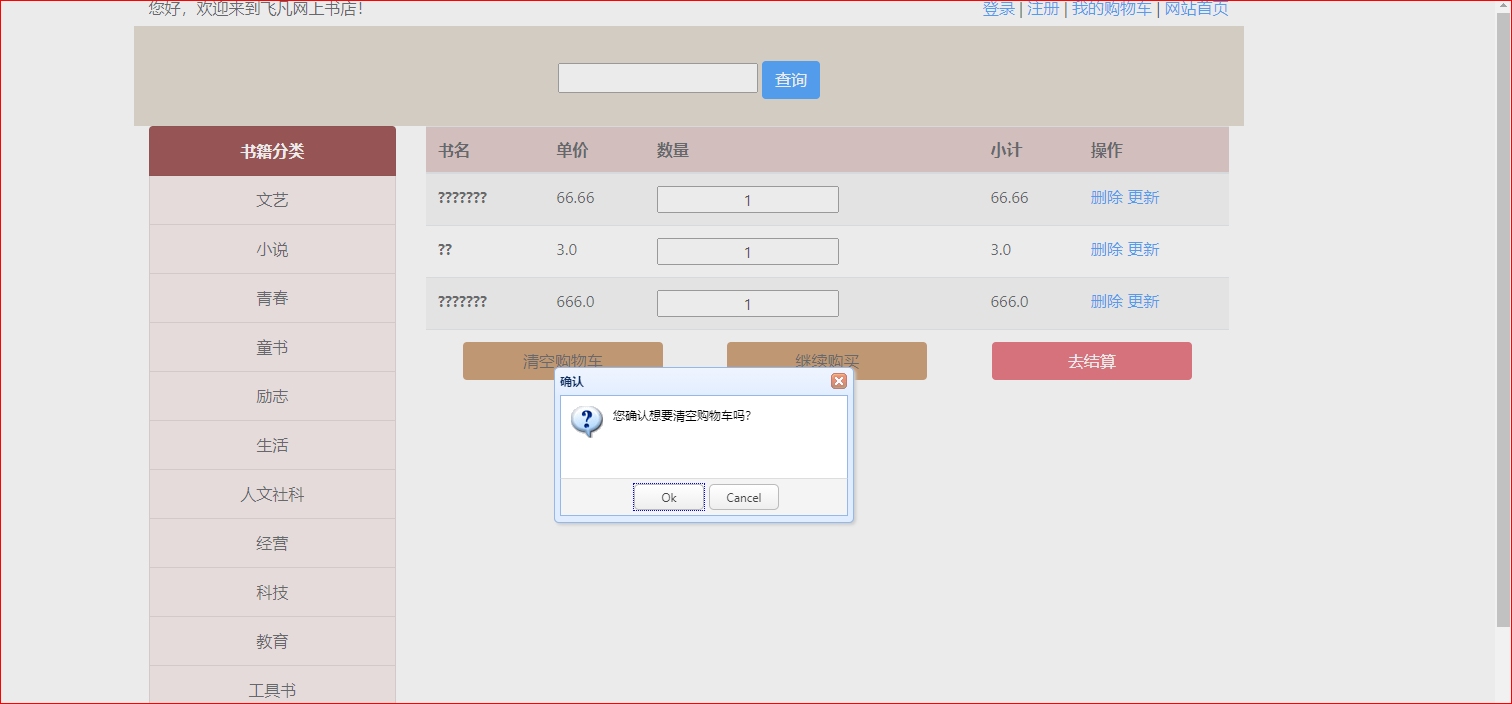The width and height of the screenshot is (1512, 704).
Task: Click the 66.66 subtotal value
Action: pos(1010,198)
